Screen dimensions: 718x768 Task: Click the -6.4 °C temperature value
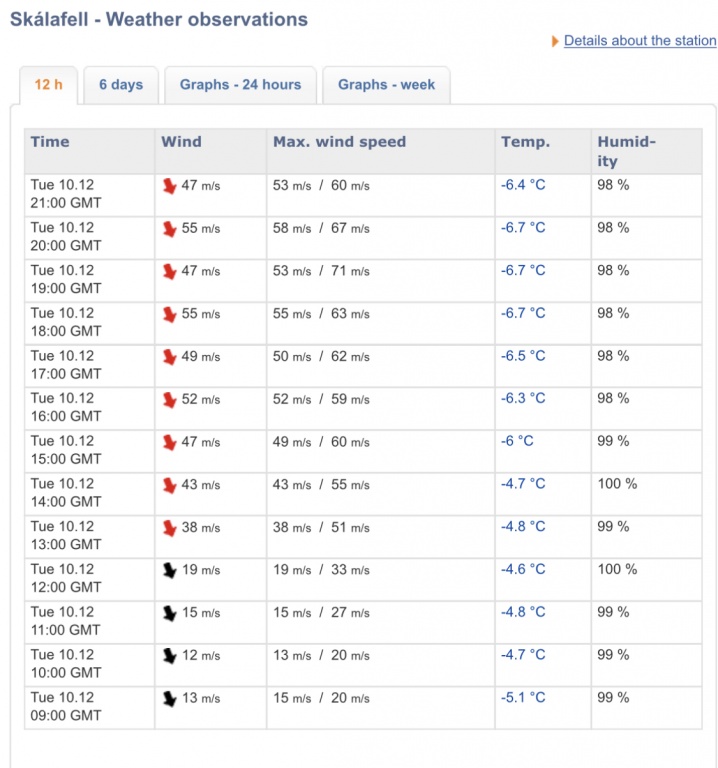[x=523, y=185]
